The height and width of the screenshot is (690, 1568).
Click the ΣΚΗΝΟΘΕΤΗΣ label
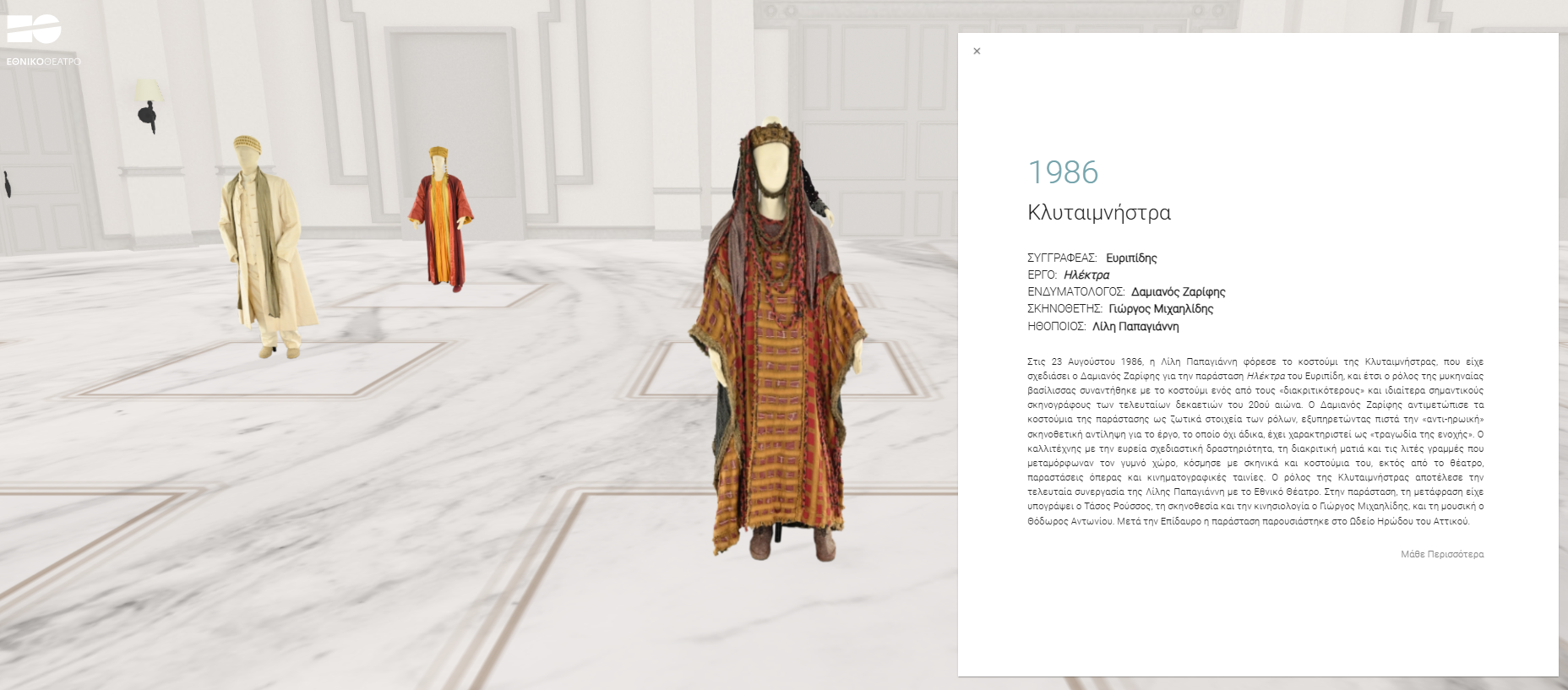(x=1064, y=309)
